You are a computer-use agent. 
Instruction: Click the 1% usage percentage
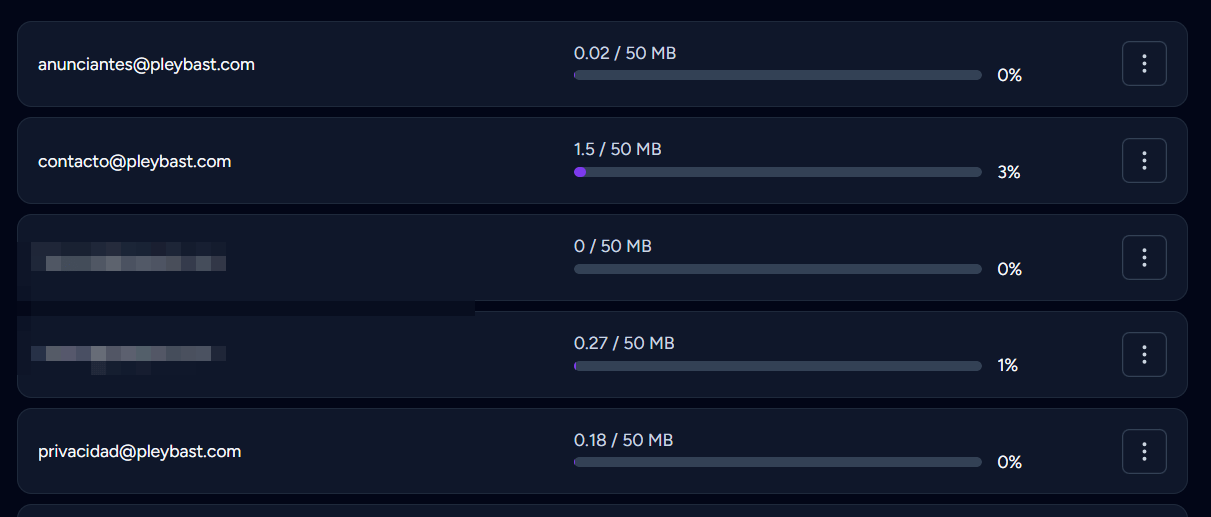pyautogui.click(x=1007, y=366)
